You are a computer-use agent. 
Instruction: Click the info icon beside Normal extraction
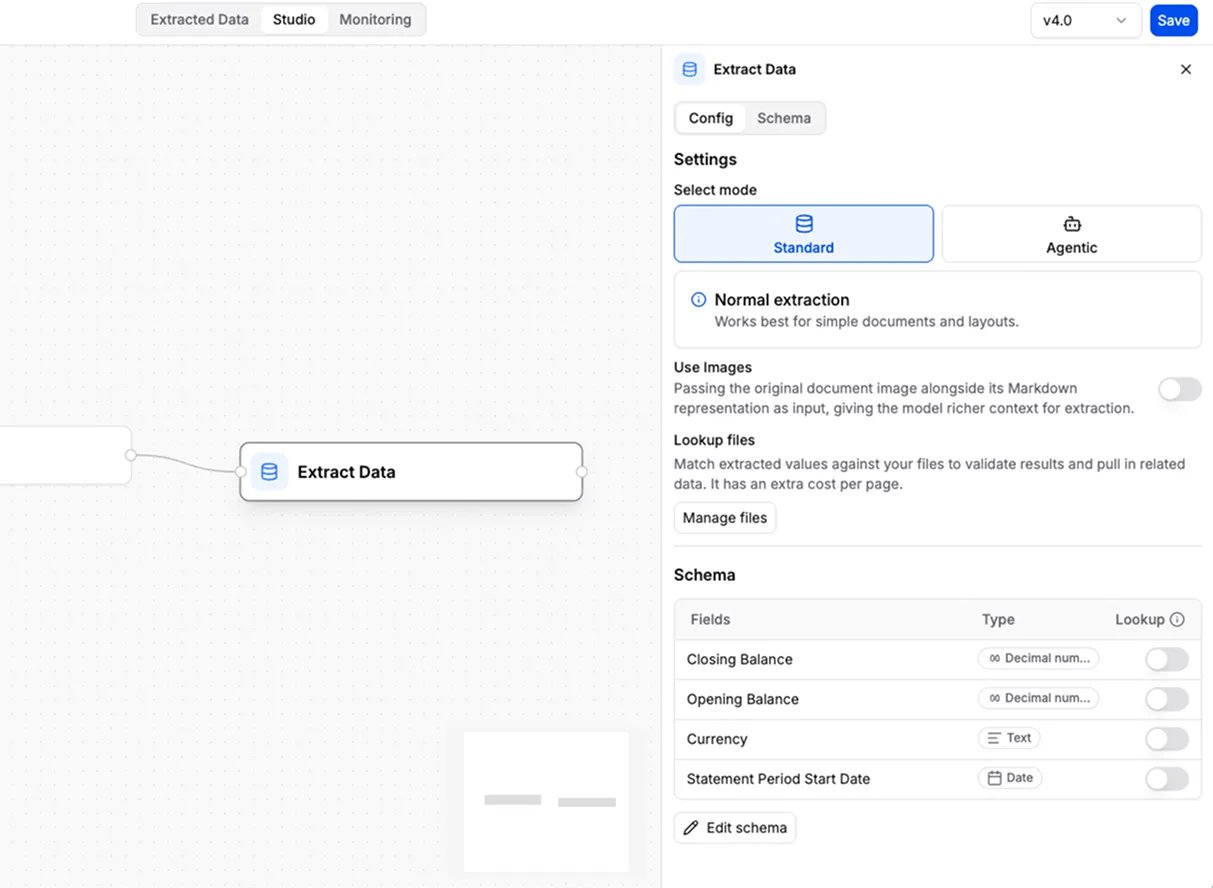[x=699, y=300]
